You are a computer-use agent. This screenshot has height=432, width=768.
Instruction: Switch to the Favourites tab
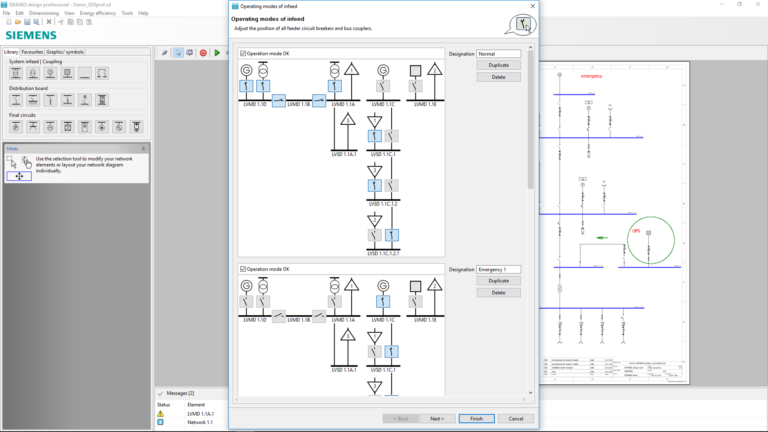32,52
